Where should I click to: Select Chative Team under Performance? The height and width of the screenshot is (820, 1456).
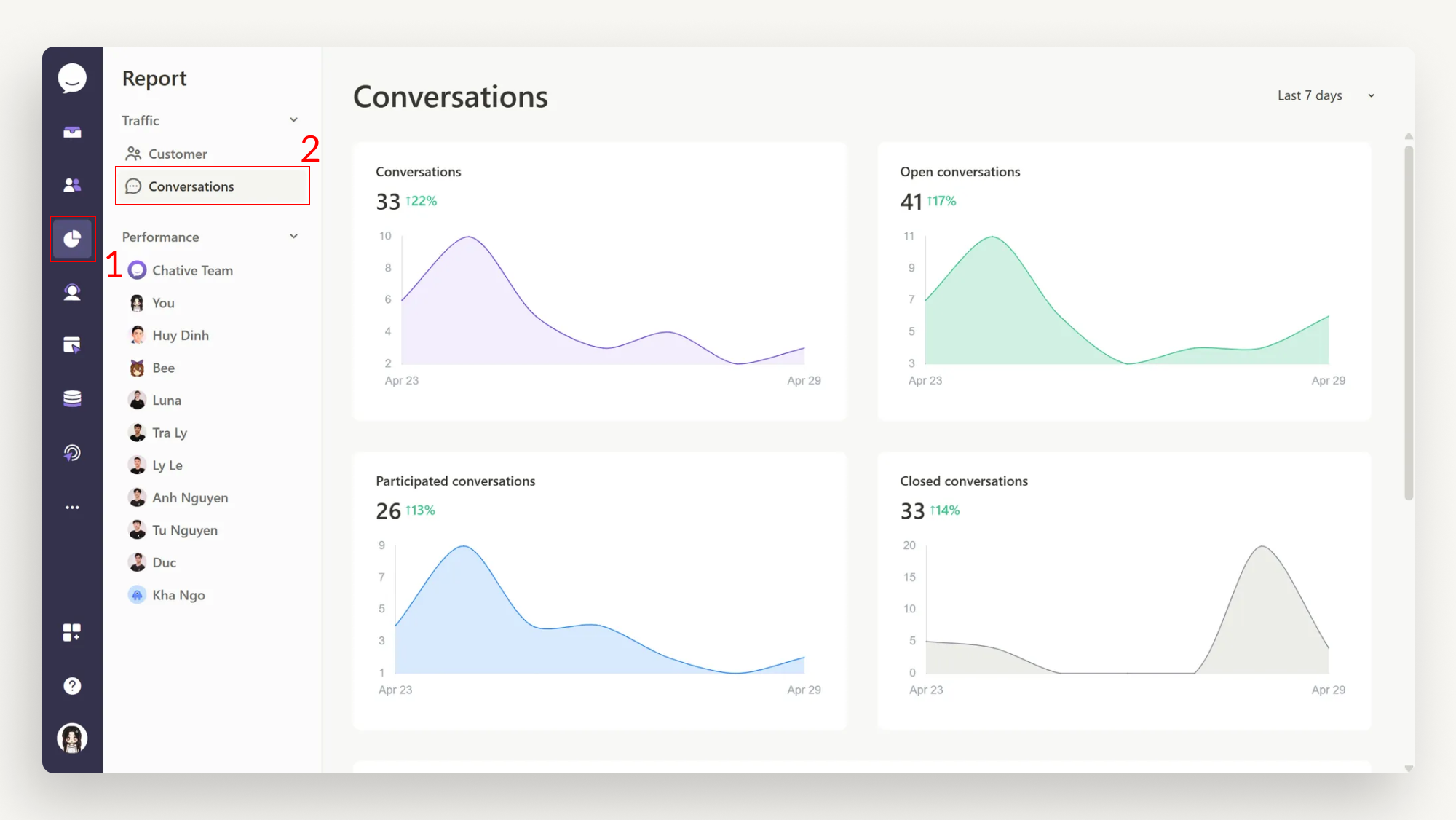192,269
